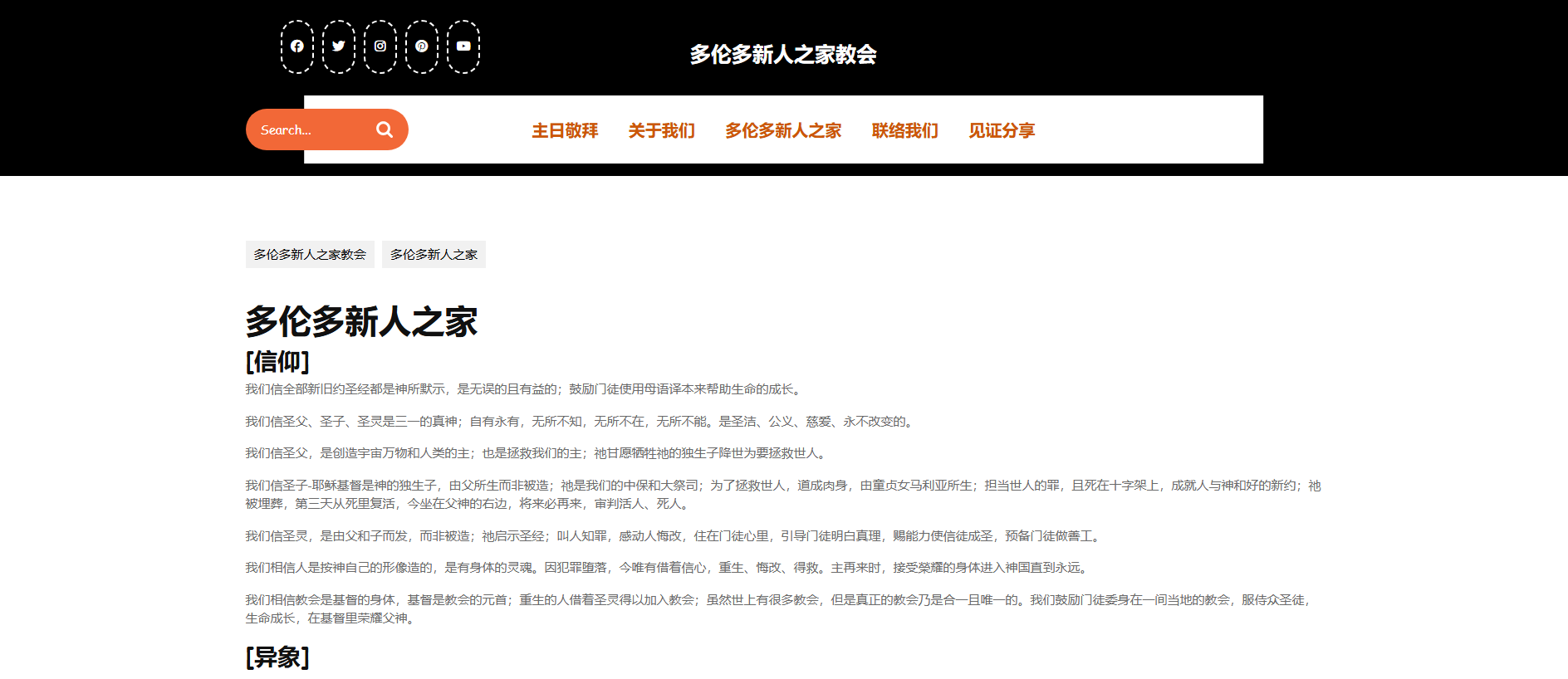Open the Twitter social icon

pos(339,46)
